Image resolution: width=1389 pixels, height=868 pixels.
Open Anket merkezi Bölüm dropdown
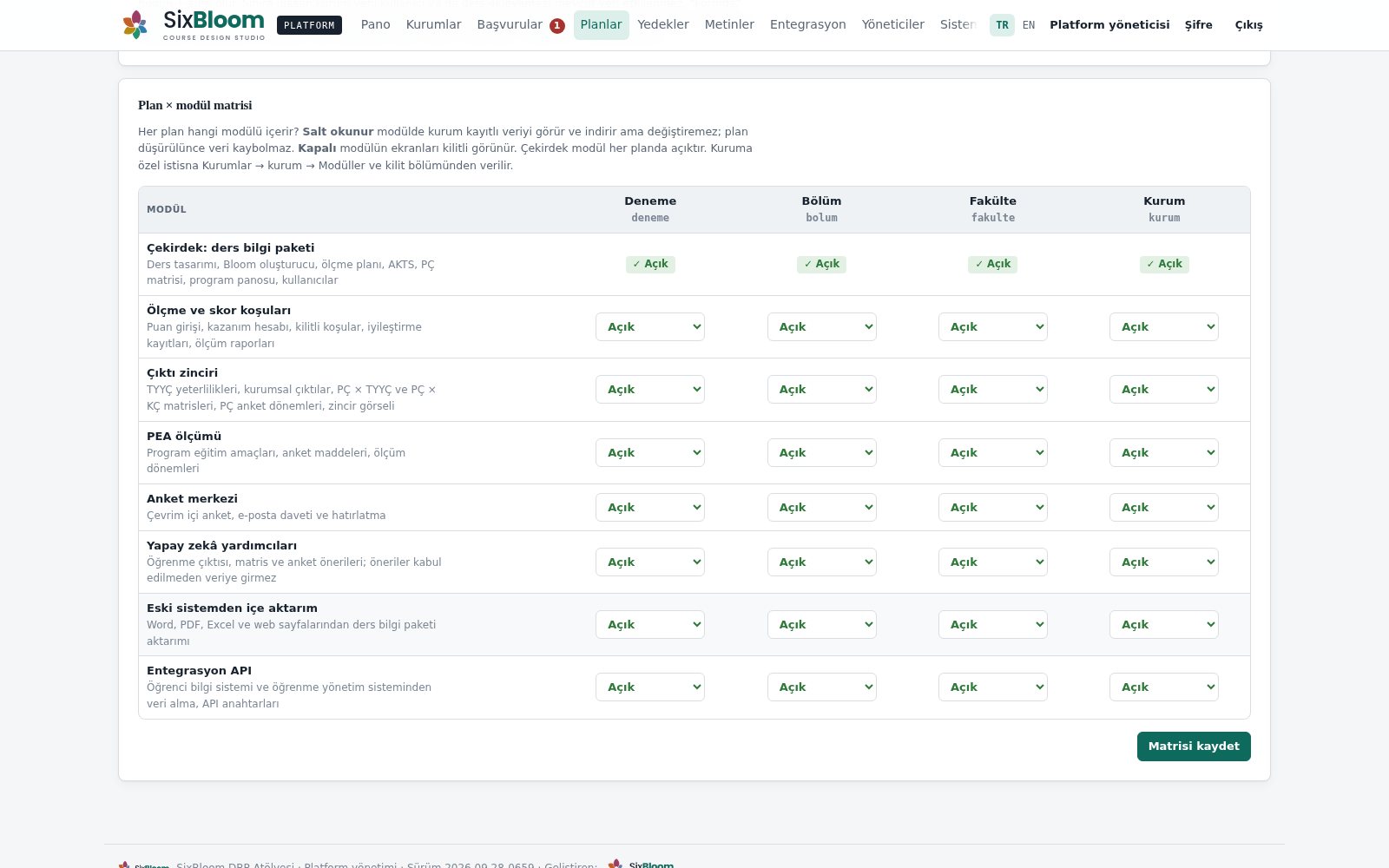coord(821,508)
